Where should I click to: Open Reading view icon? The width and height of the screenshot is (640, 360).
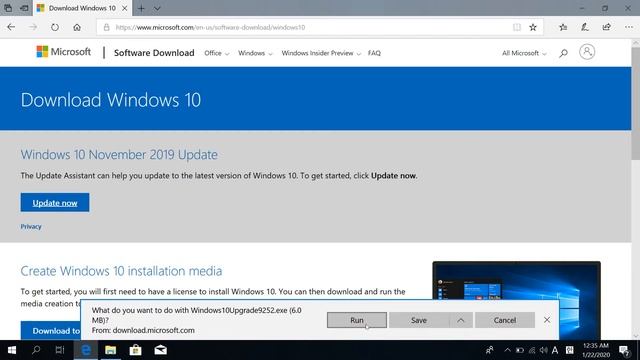517,27
